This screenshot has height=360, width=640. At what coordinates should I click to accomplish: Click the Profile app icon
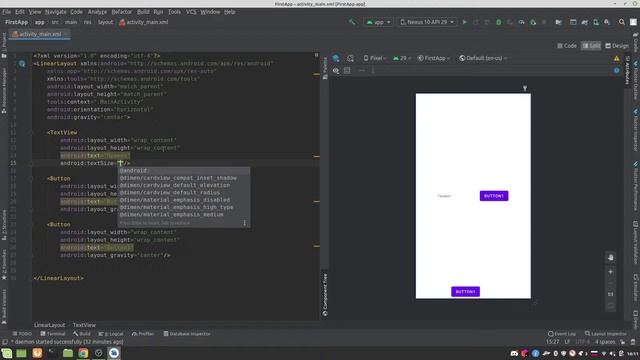pyautogui.click(x=521, y=22)
